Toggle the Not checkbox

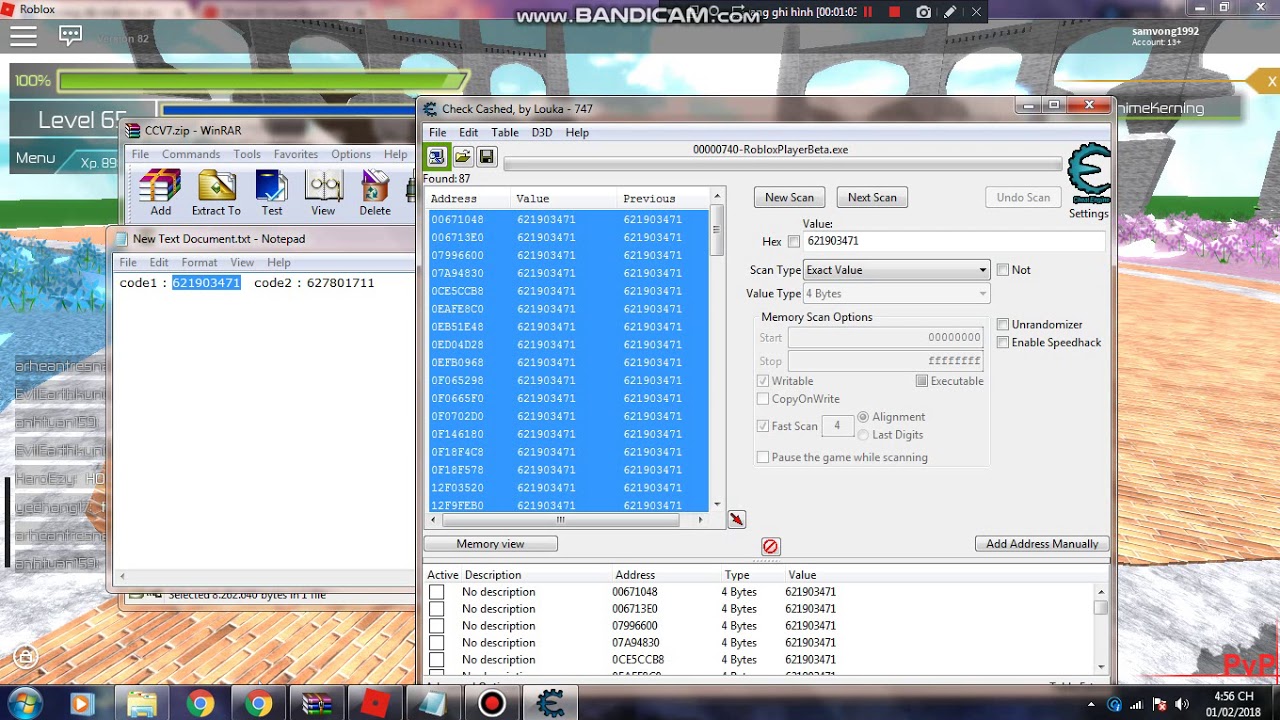pyautogui.click(x=1003, y=270)
